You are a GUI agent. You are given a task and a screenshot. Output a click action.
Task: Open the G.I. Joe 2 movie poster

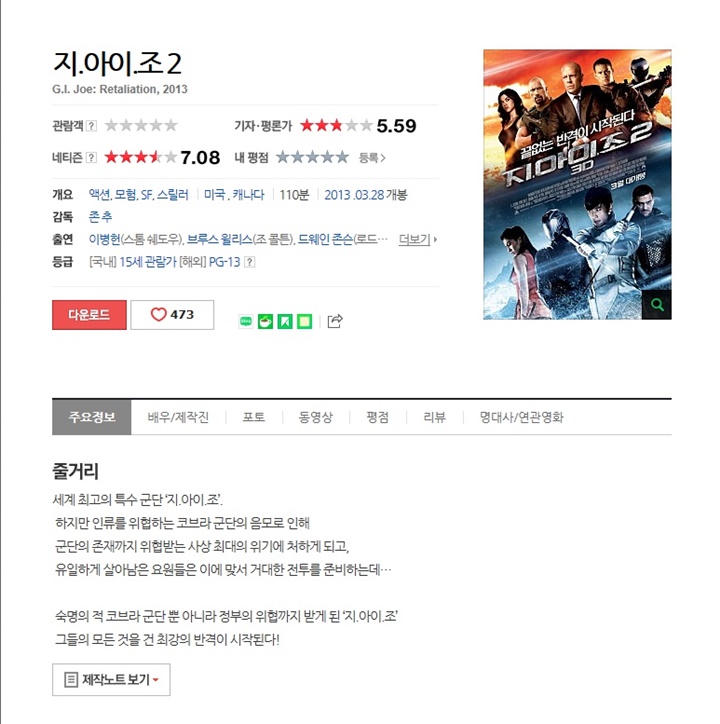click(x=577, y=184)
